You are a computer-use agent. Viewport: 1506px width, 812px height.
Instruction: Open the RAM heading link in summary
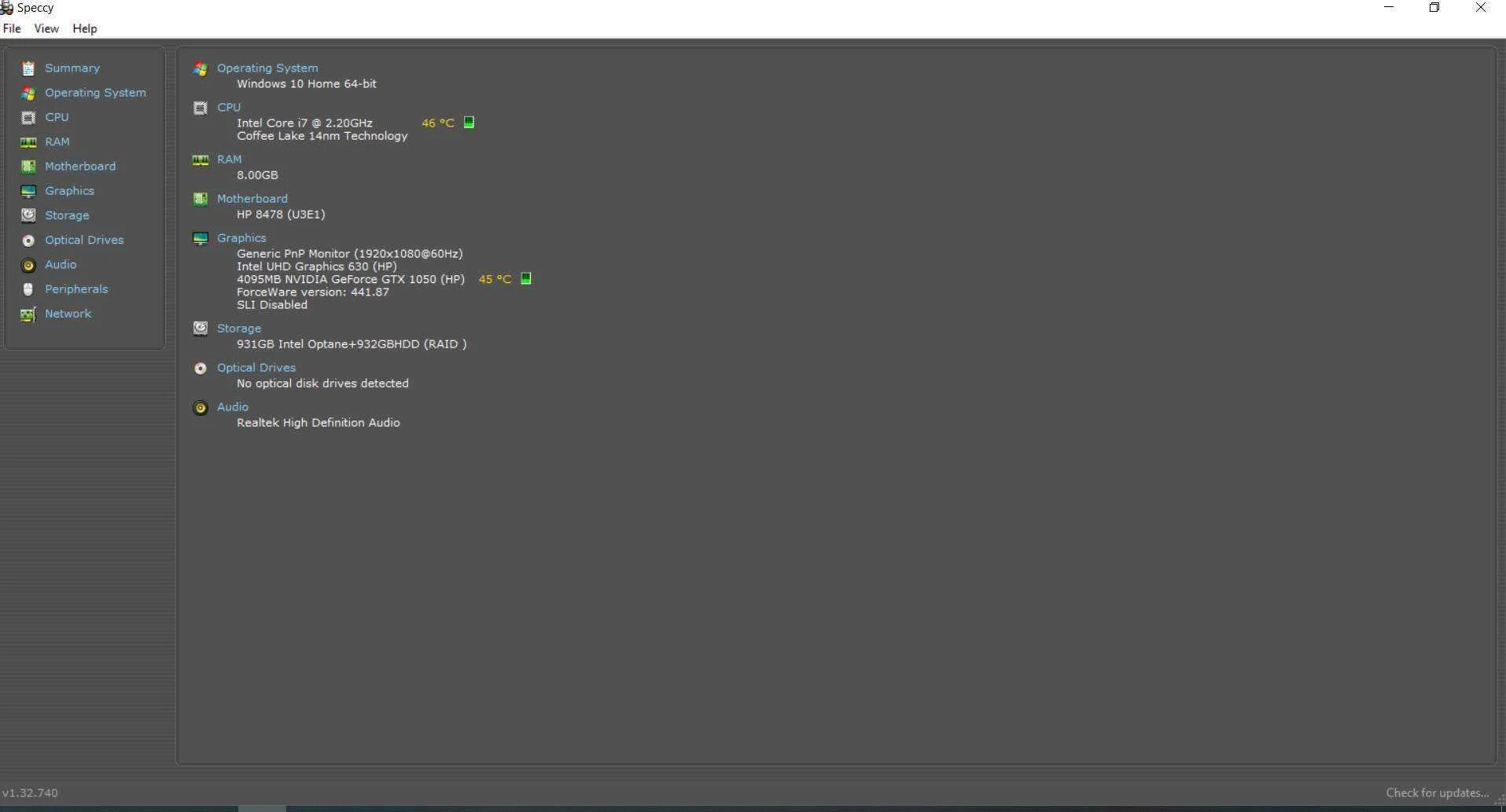[230, 160]
